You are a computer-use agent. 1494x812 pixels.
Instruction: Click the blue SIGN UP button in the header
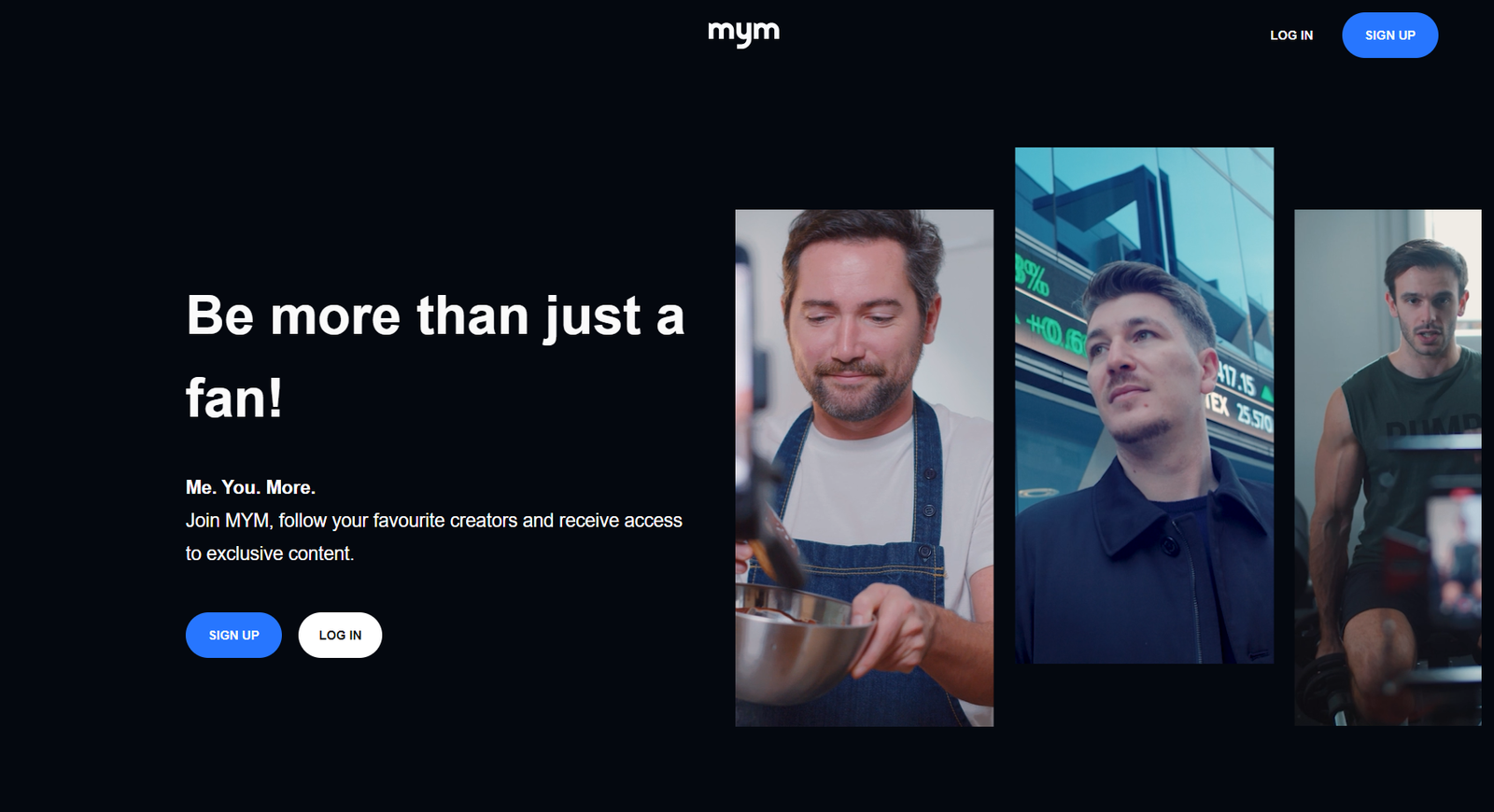pos(1389,35)
